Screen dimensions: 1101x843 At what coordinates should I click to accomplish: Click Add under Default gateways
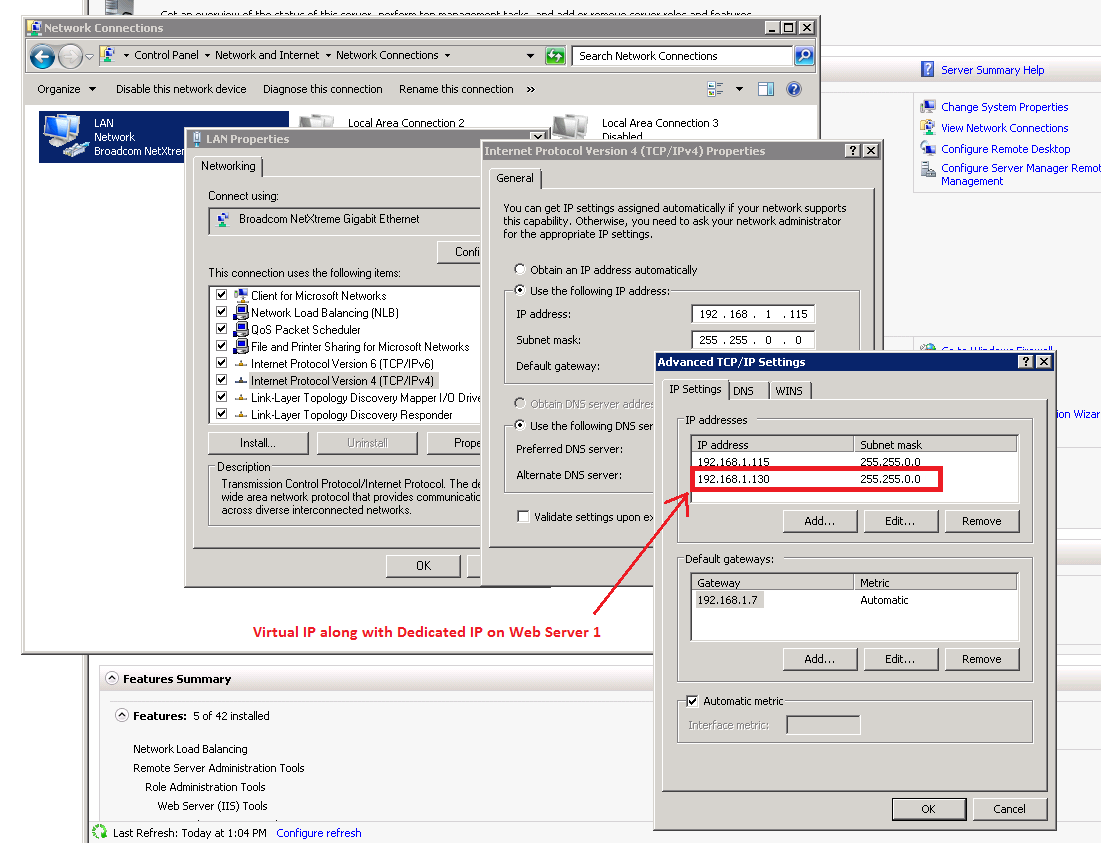[x=820, y=659]
